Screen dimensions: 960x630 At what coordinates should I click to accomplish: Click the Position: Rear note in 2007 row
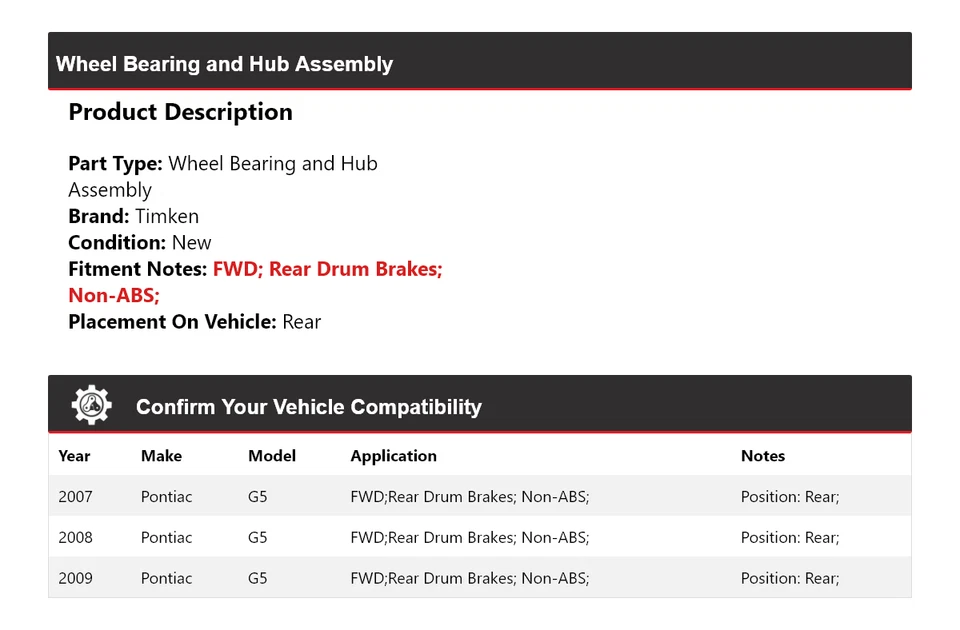click(x=789, y=496)
